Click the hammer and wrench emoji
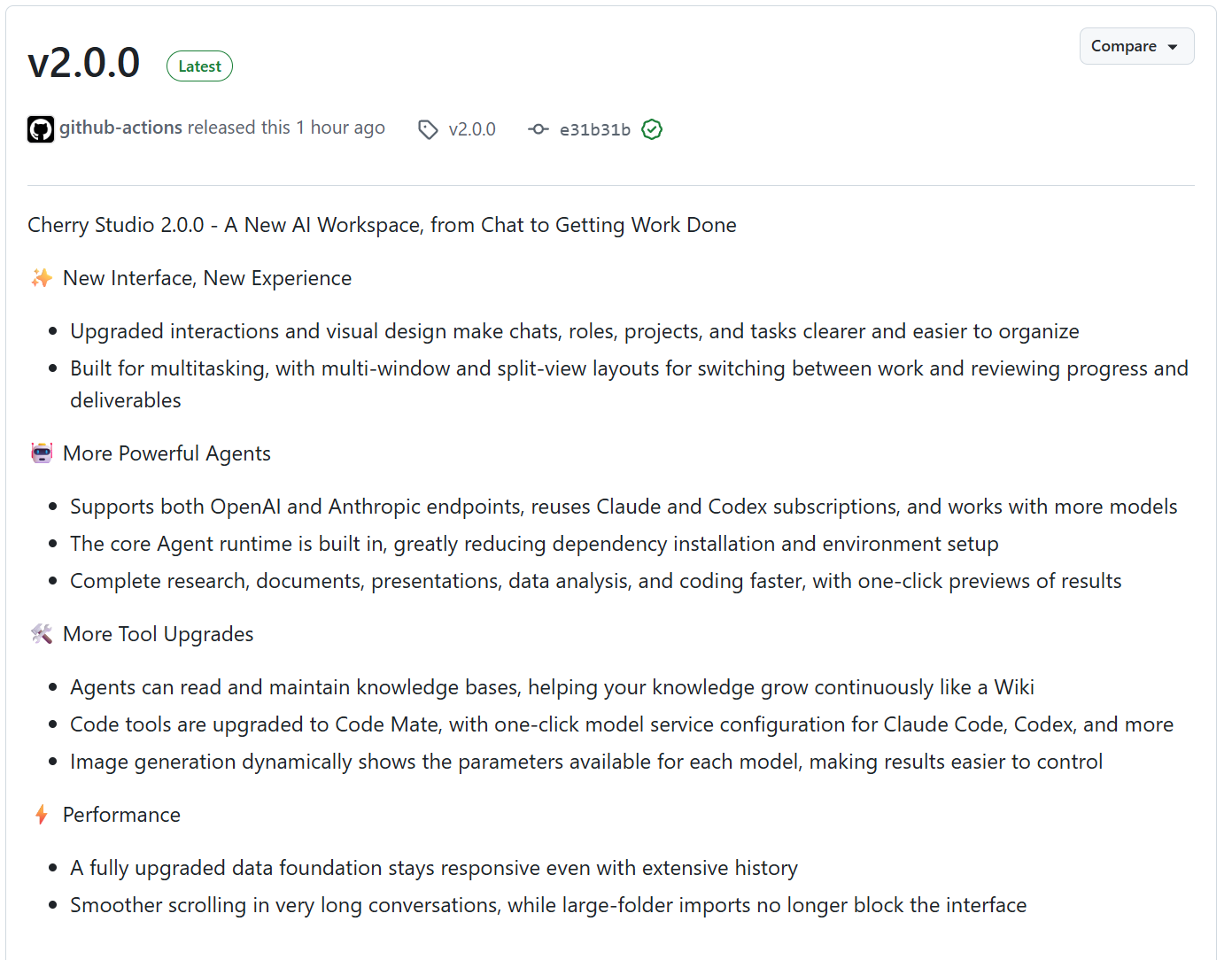Viewport: 1232px width, 960px height. pos(42,634)
